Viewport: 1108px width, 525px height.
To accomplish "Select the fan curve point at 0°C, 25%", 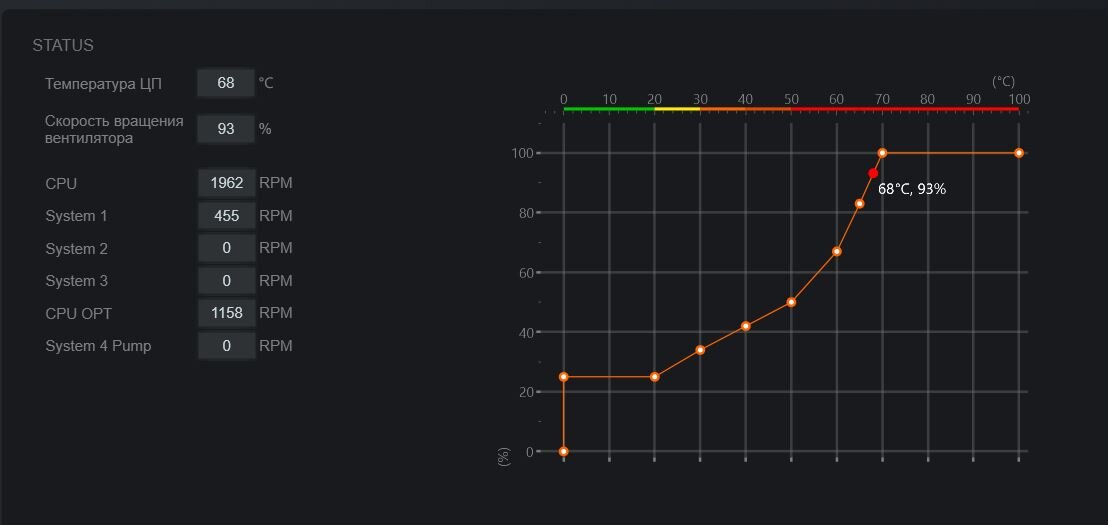I will [564, 377].
